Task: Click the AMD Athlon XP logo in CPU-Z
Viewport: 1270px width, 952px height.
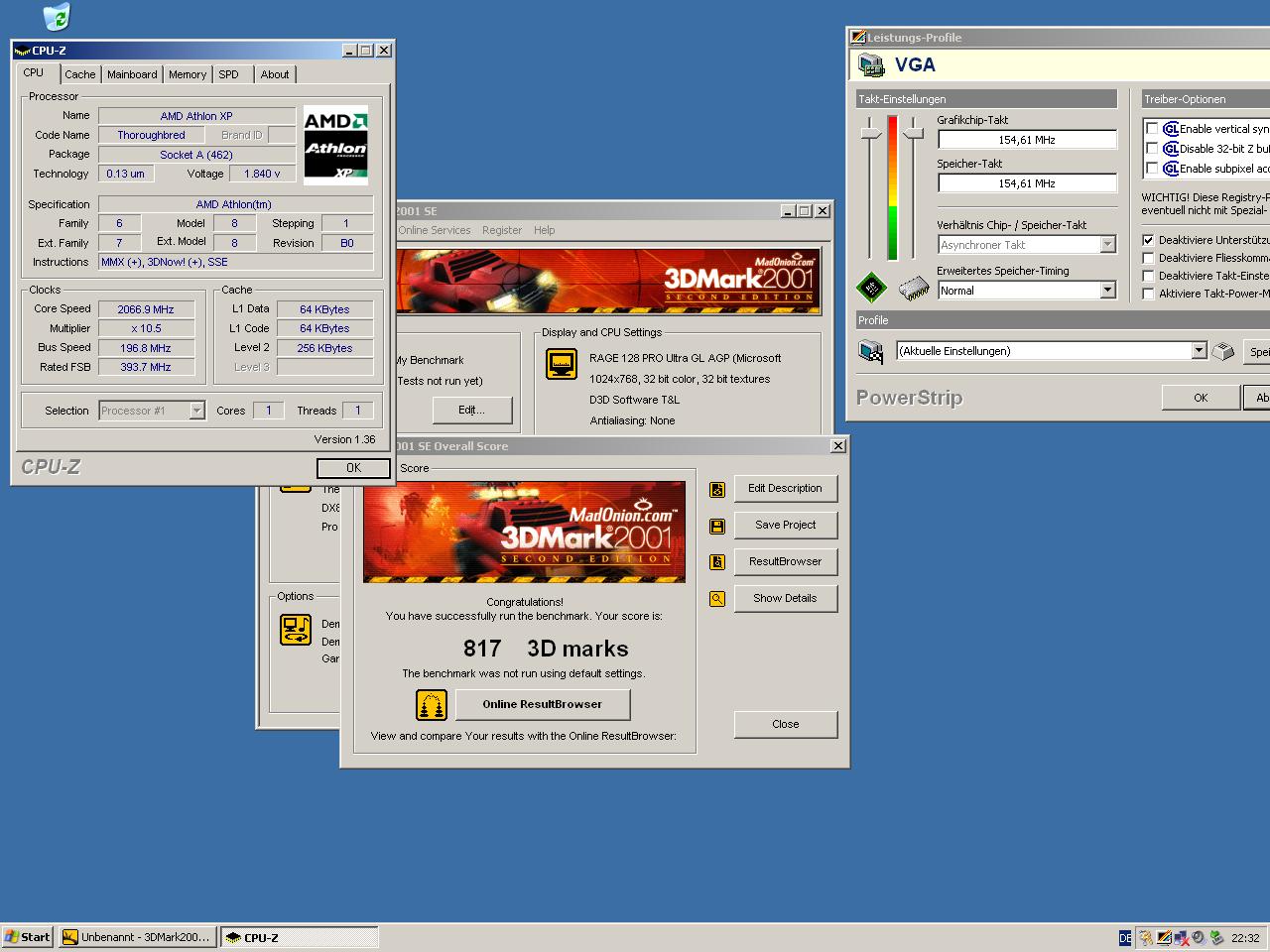Action: pos(335,145)
